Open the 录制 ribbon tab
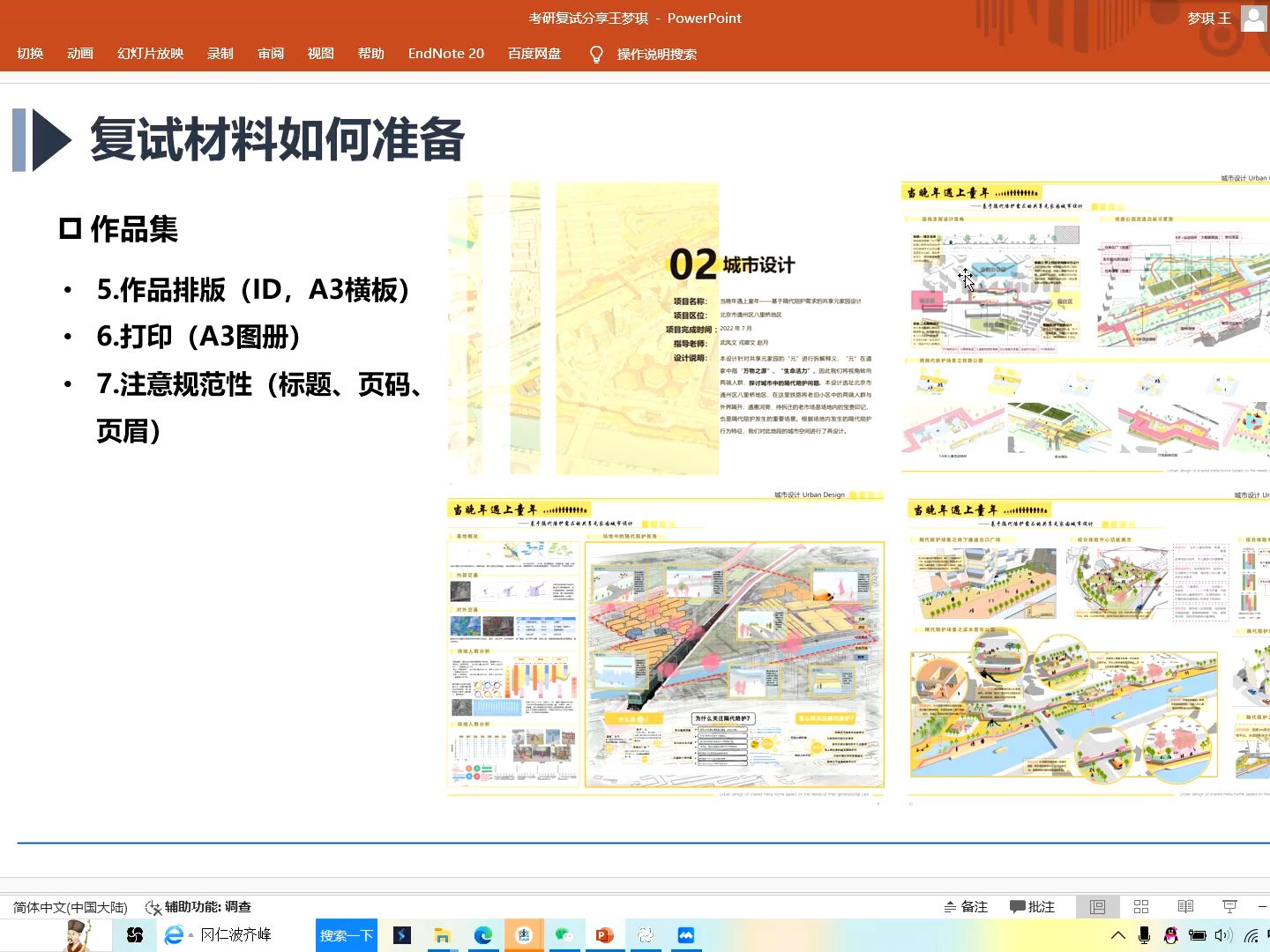This screenshot has width=1270, height=952. [x=220, y=54]
